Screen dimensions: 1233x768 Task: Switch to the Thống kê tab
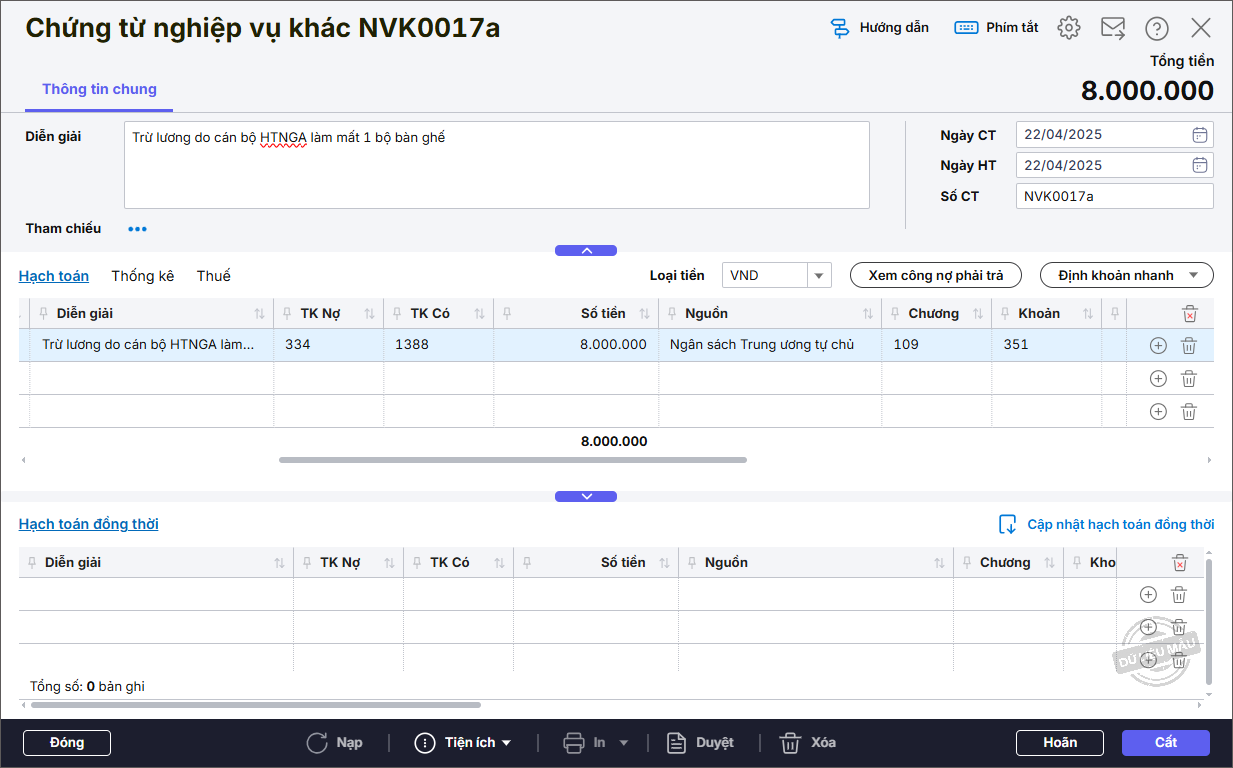coord(142,276)
